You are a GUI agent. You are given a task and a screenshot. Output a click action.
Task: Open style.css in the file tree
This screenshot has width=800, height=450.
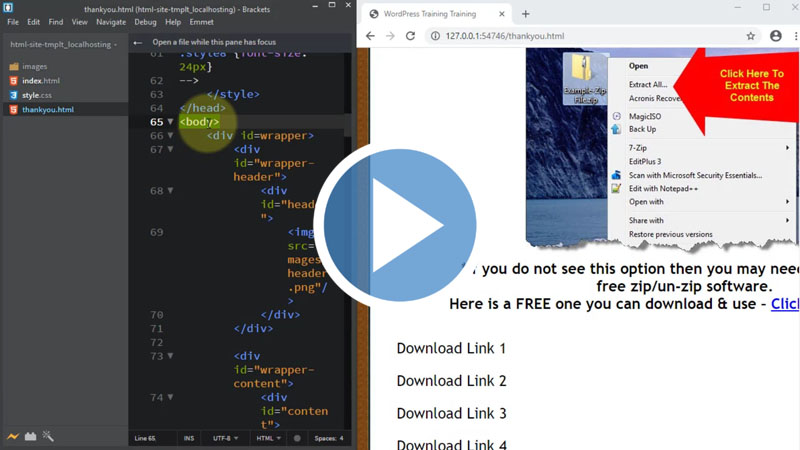pos(40,95)
